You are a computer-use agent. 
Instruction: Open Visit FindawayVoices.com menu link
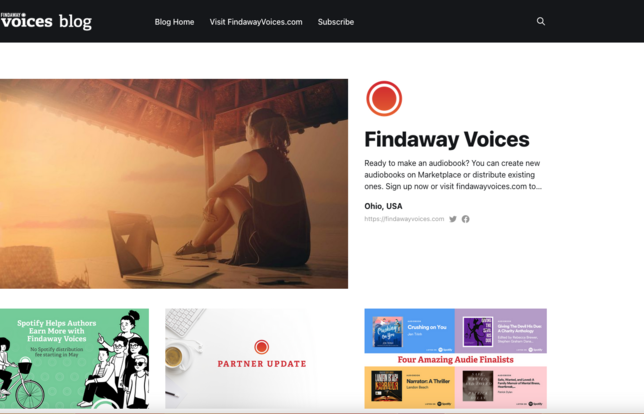pyautogui.click(x=256, y=22)
